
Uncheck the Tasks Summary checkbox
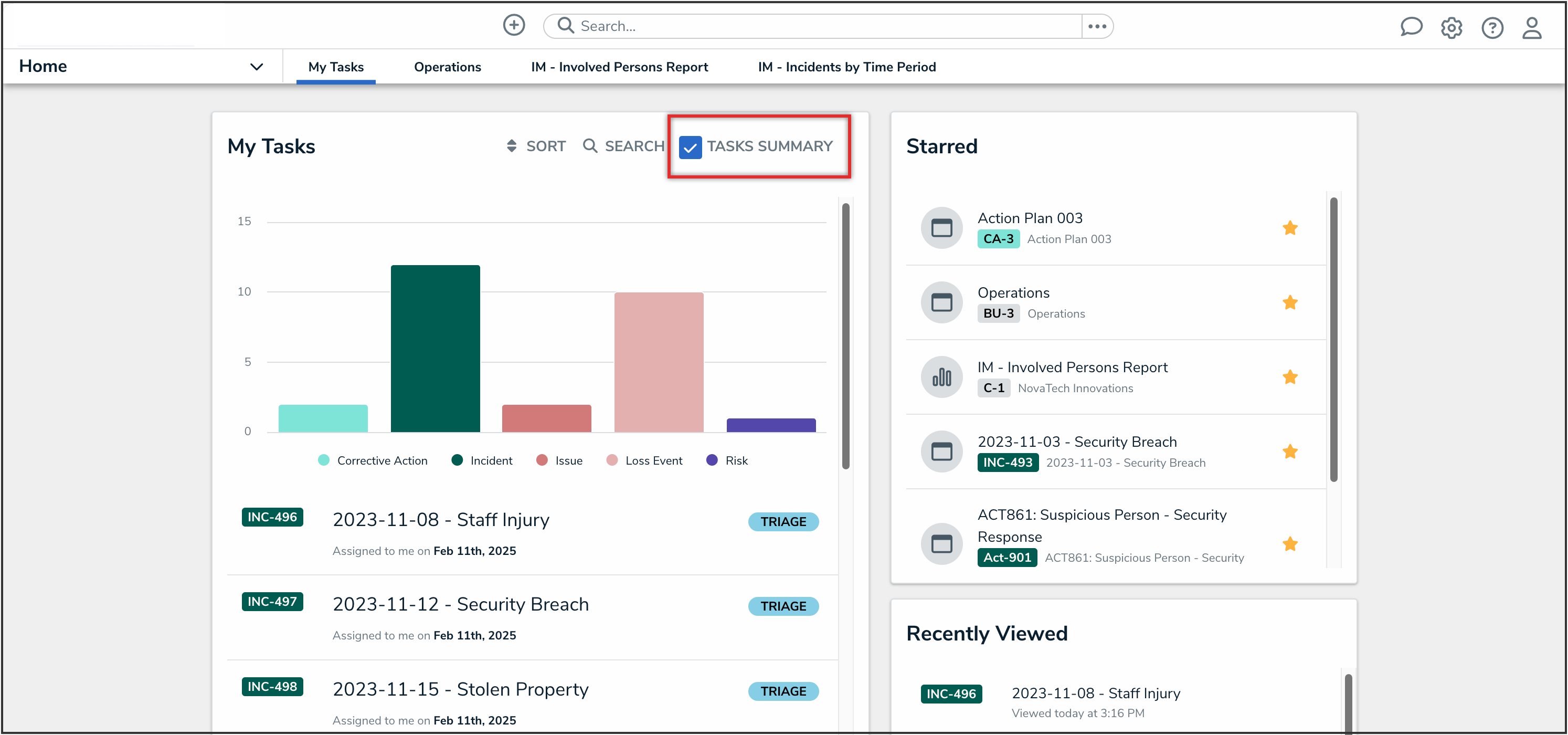690,148
